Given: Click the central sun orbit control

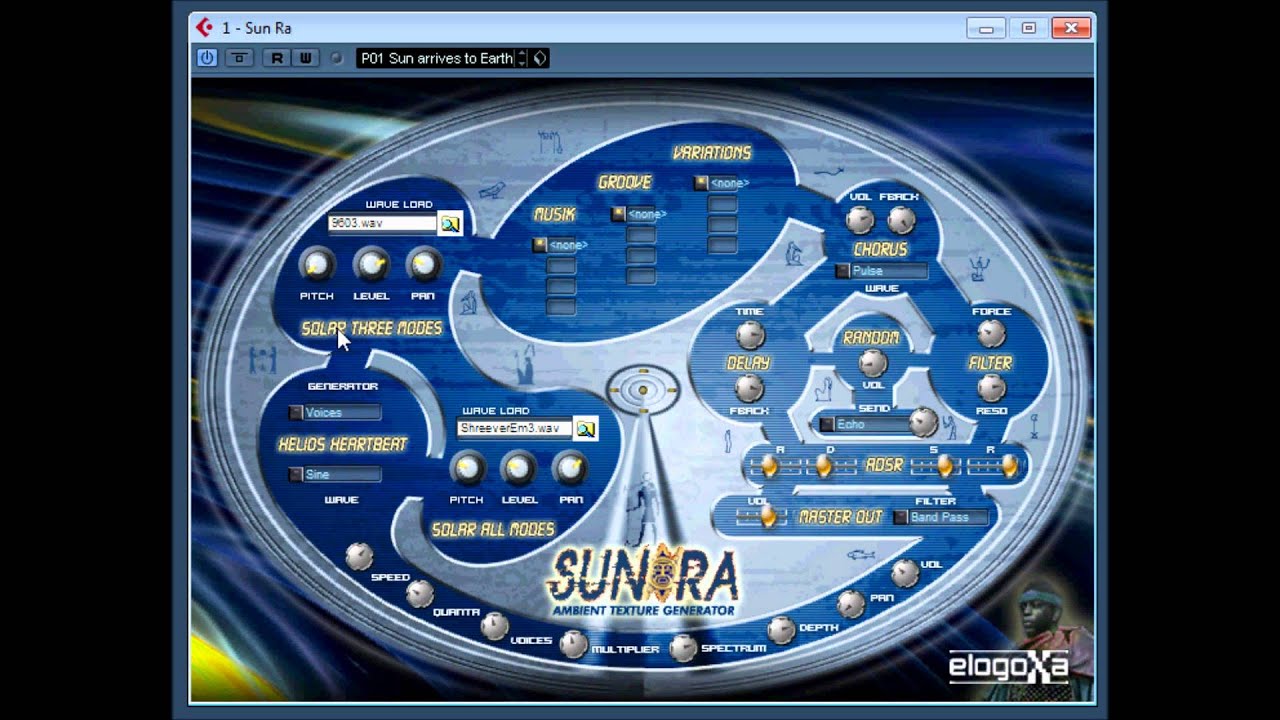Looking at the screenshot, I should point(643,390).
